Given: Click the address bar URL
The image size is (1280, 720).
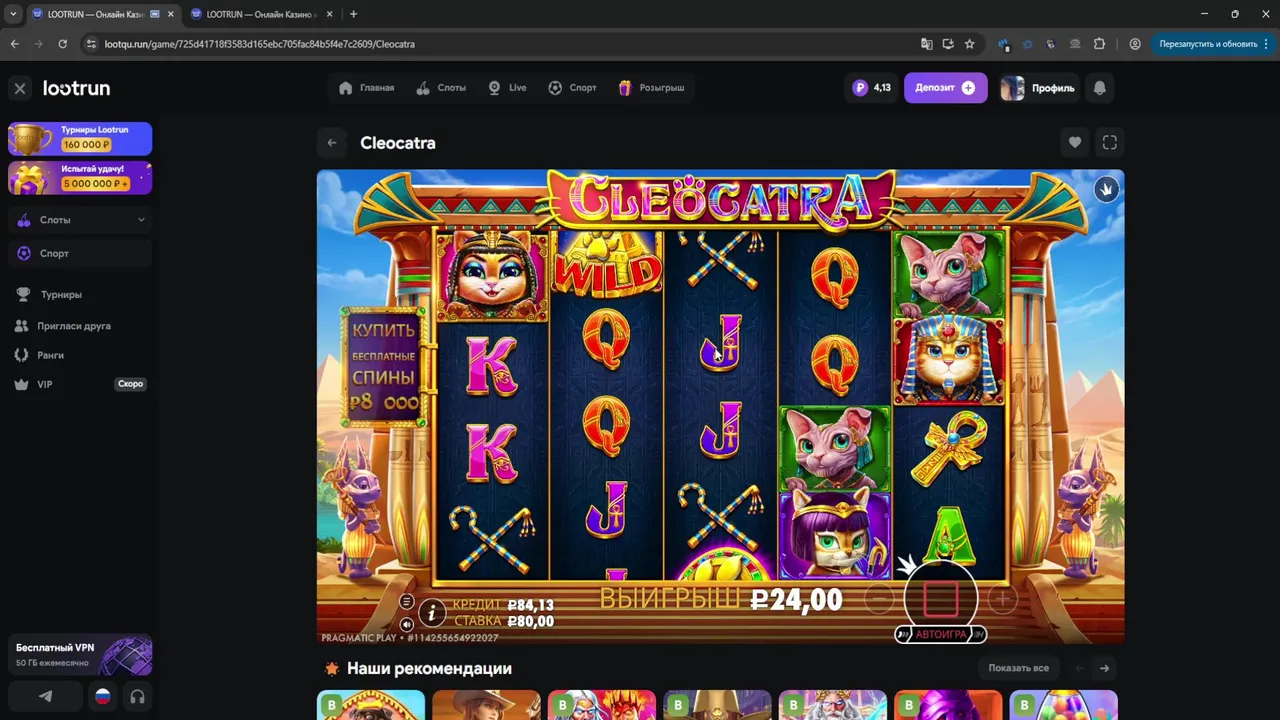Looking at the screenshot, I should (x=259, y=44).
